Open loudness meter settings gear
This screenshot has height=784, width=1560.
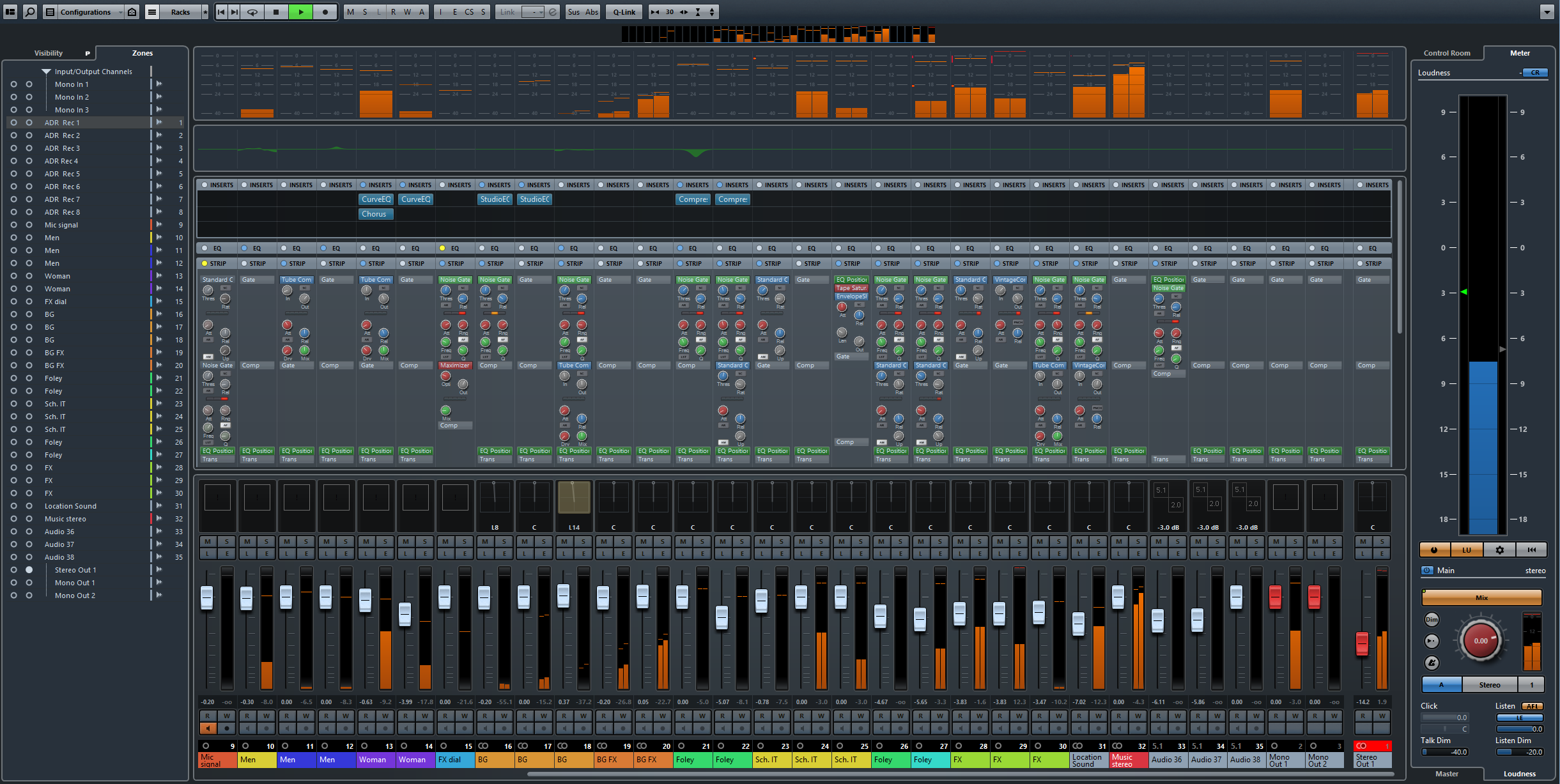1499,550
